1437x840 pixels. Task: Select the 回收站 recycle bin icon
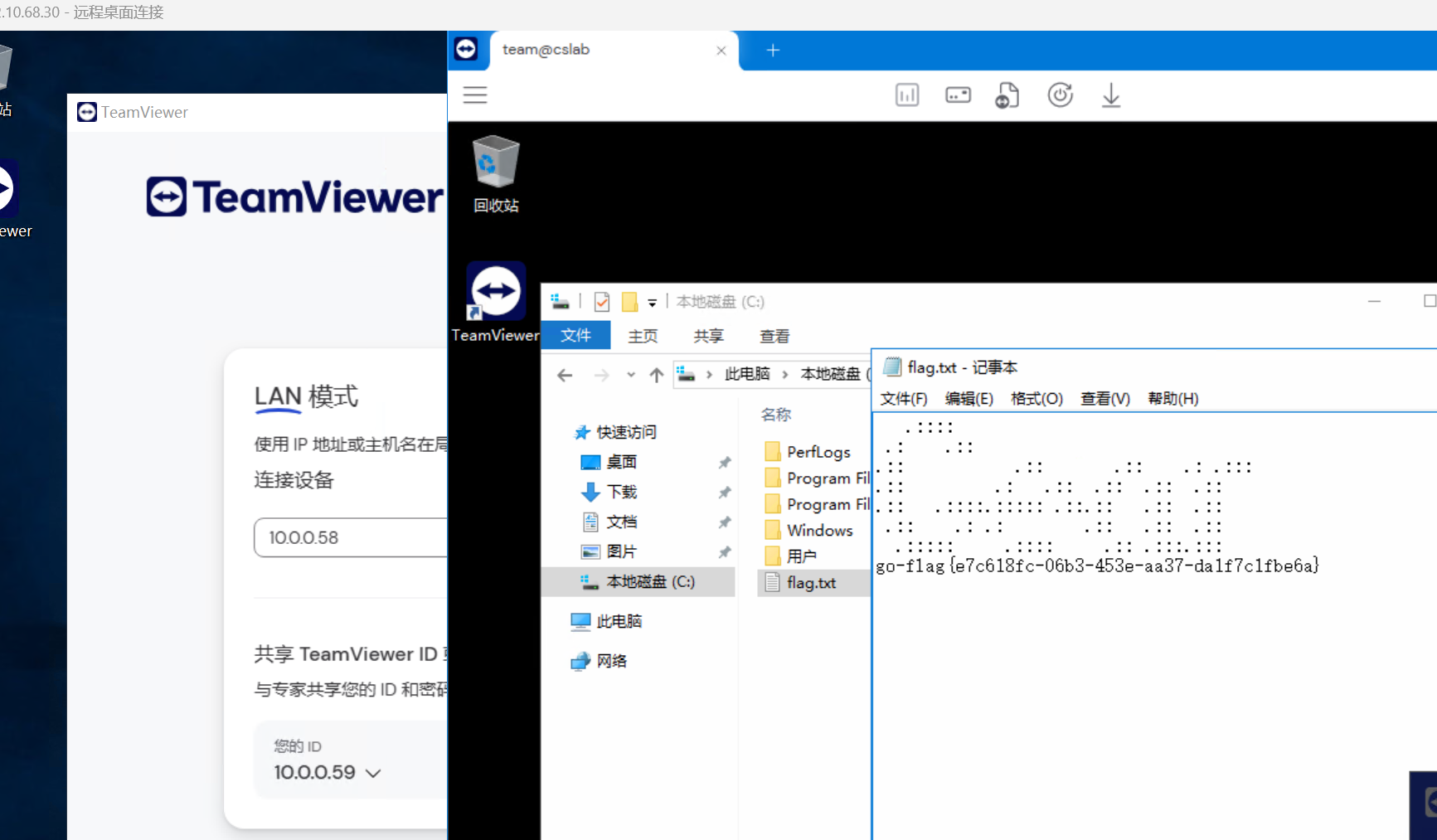[x=496, y=174]
